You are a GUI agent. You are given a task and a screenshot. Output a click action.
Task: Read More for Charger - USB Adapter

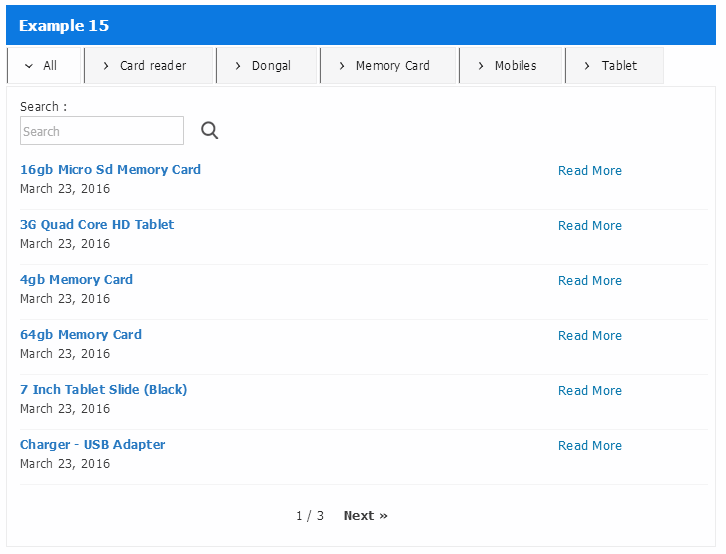click(x=590, y=446)
